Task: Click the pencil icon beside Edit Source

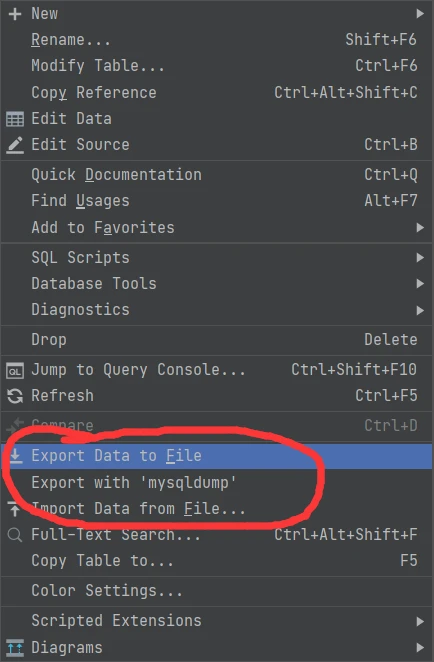Action: coord(15,145)
